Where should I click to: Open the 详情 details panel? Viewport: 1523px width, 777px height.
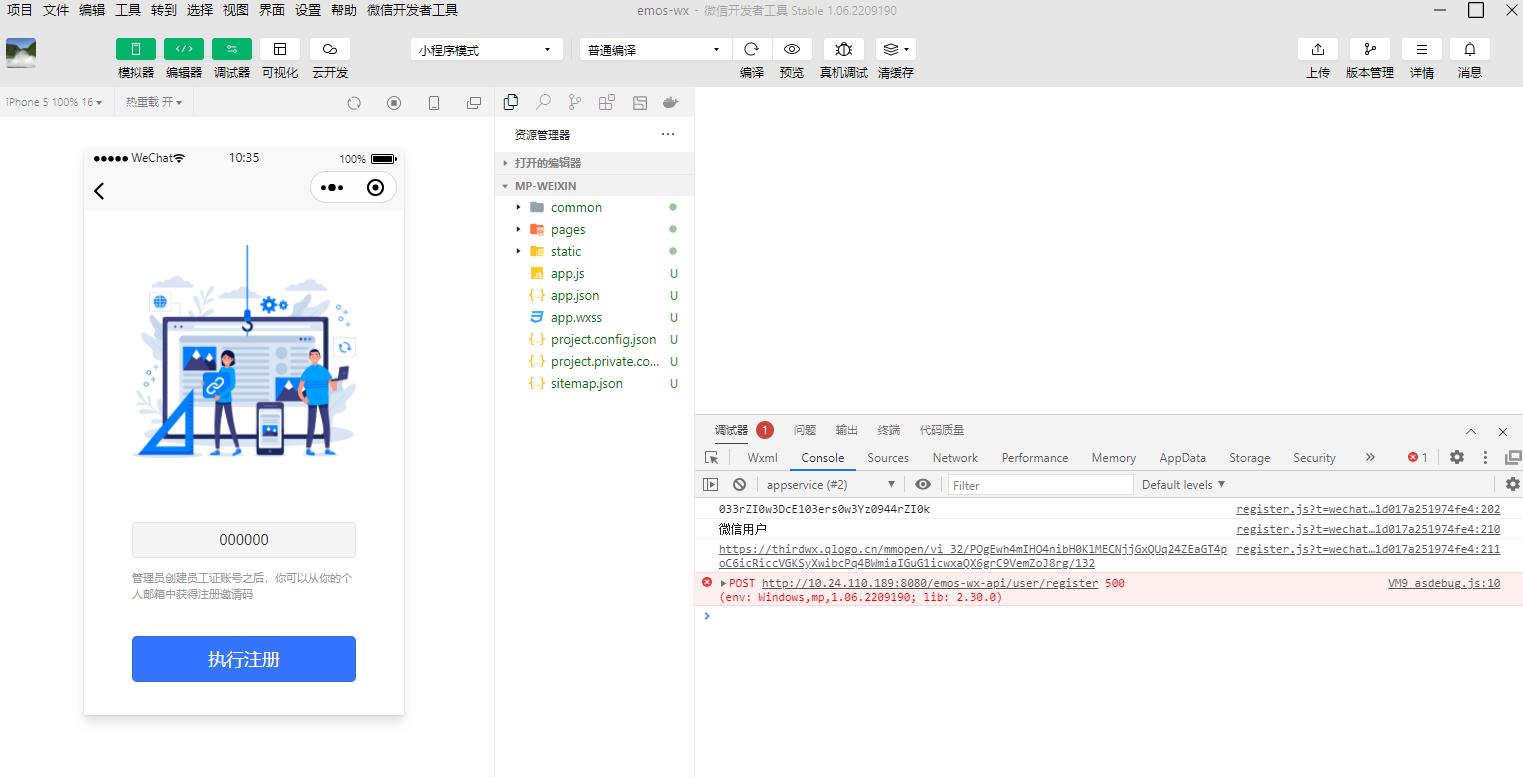(1422, 49)
